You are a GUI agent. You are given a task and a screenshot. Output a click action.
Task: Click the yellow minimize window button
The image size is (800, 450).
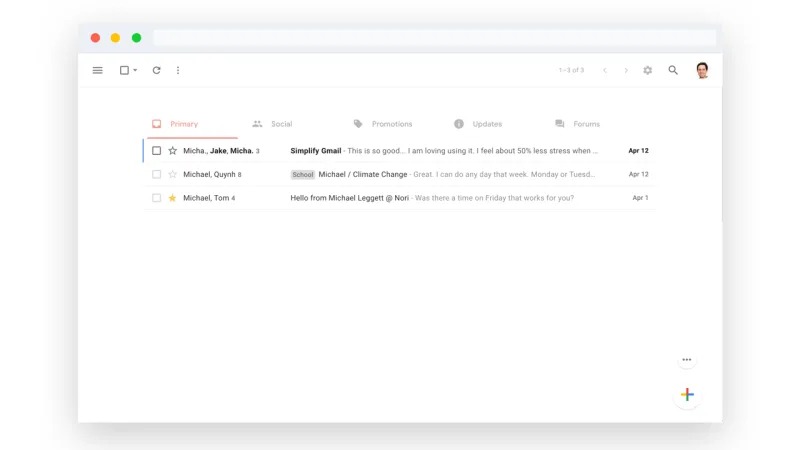(115, 38)
